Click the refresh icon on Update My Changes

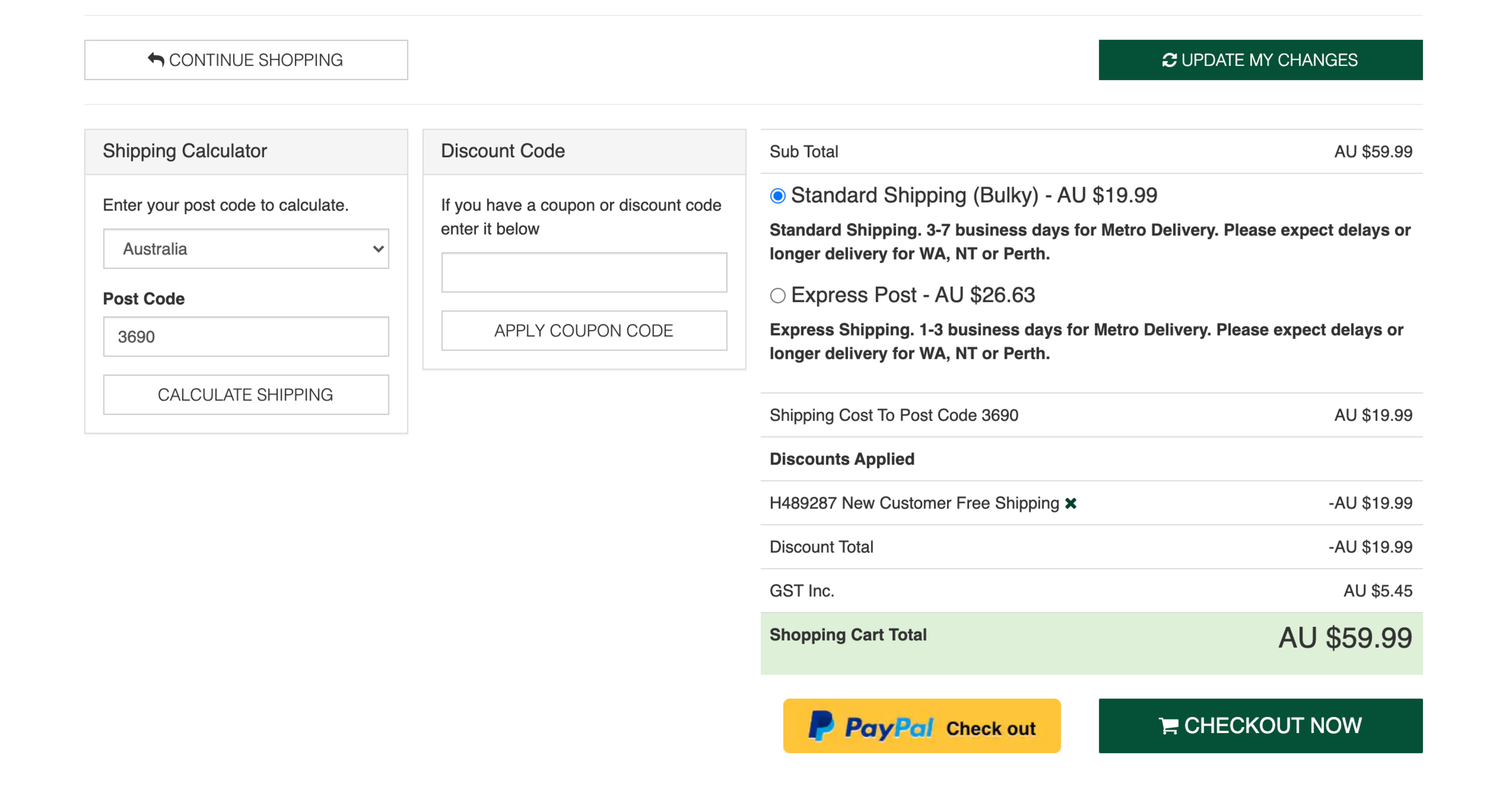click(1169, 60)
